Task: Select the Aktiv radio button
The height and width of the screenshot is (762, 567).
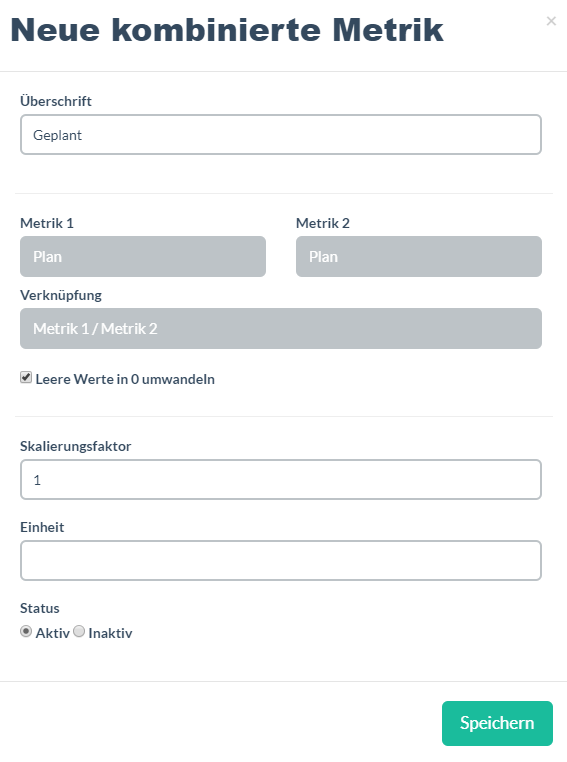Action: pyautogui.click(x=26, y=631)
